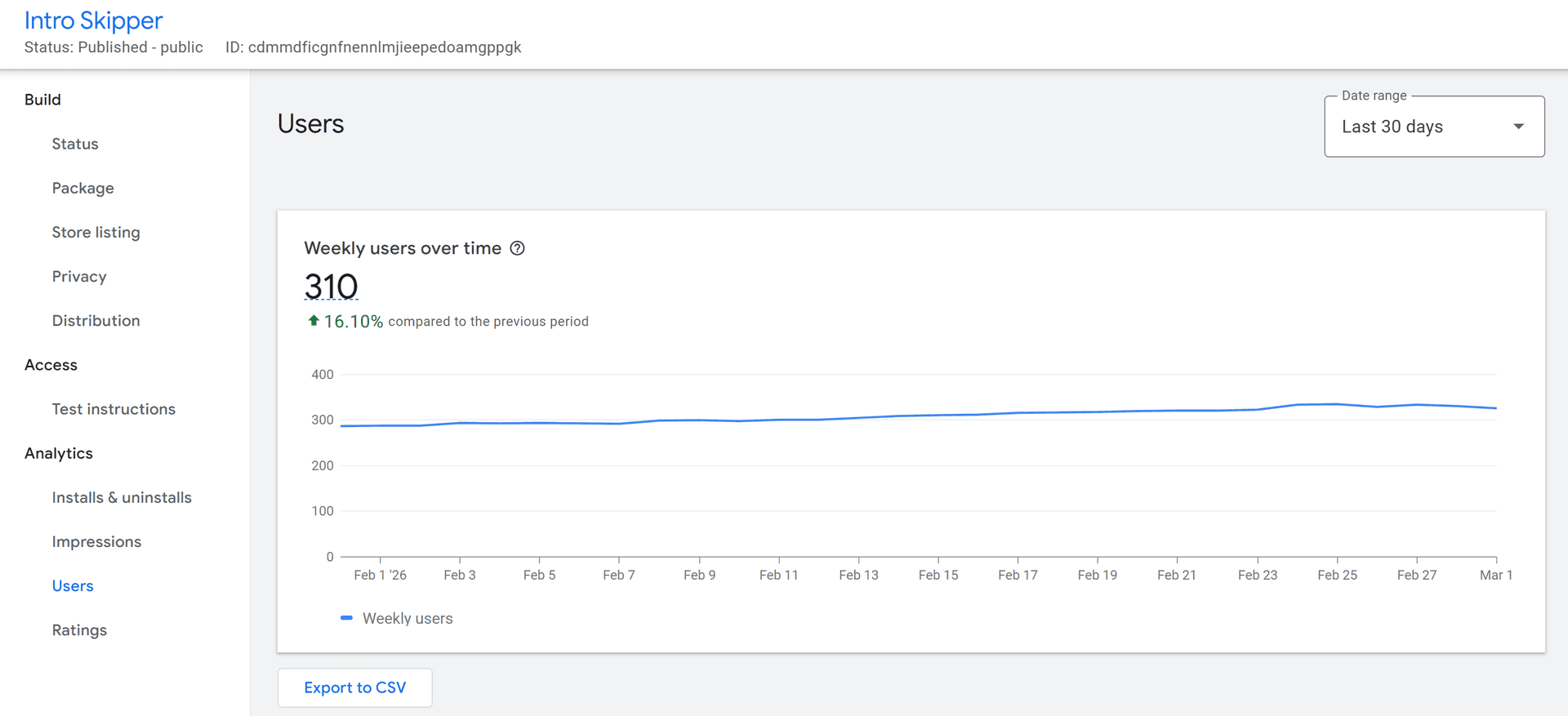Click the Feb 25 axis label
Image resolution: width=1568 pixels, height=716 pixels.
click(x=1337, y=575)
